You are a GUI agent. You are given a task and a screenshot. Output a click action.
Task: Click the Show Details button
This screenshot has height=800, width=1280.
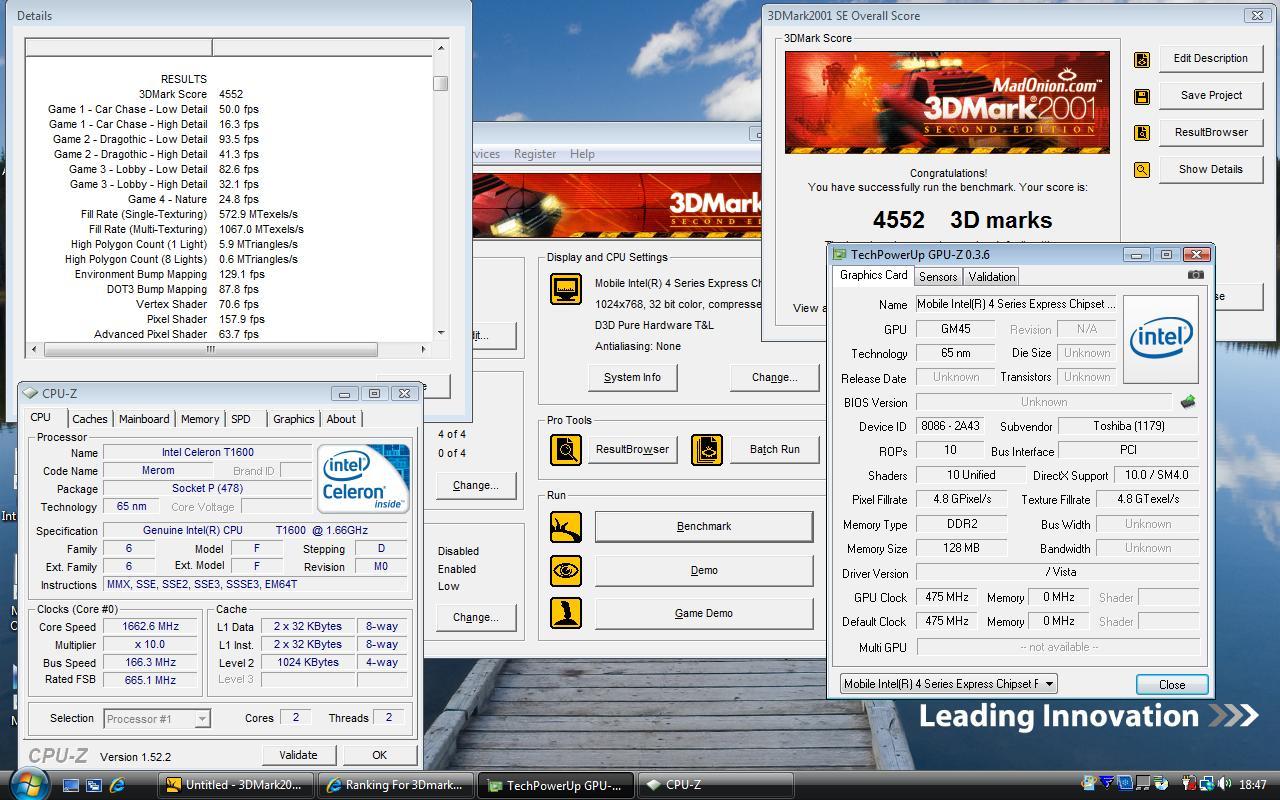1211,169
